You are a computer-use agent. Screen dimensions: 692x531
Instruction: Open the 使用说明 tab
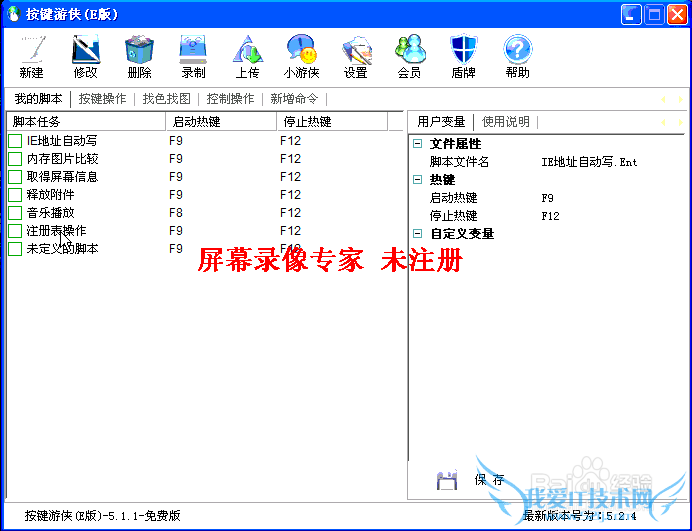click(x=505, y=121)
